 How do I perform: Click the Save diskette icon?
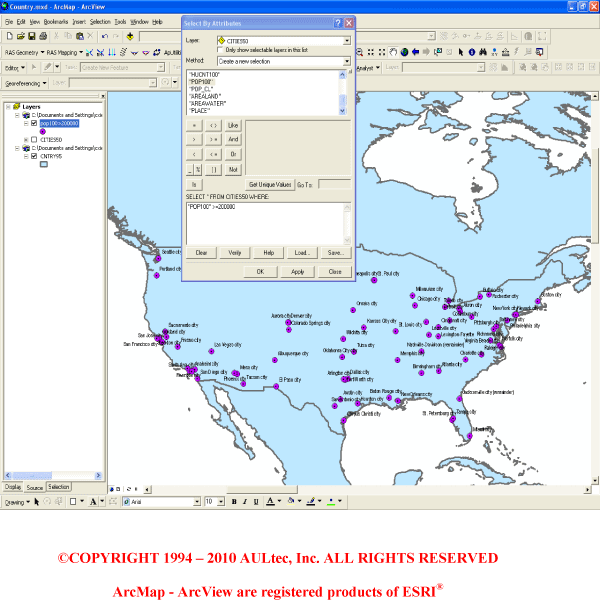32,36
